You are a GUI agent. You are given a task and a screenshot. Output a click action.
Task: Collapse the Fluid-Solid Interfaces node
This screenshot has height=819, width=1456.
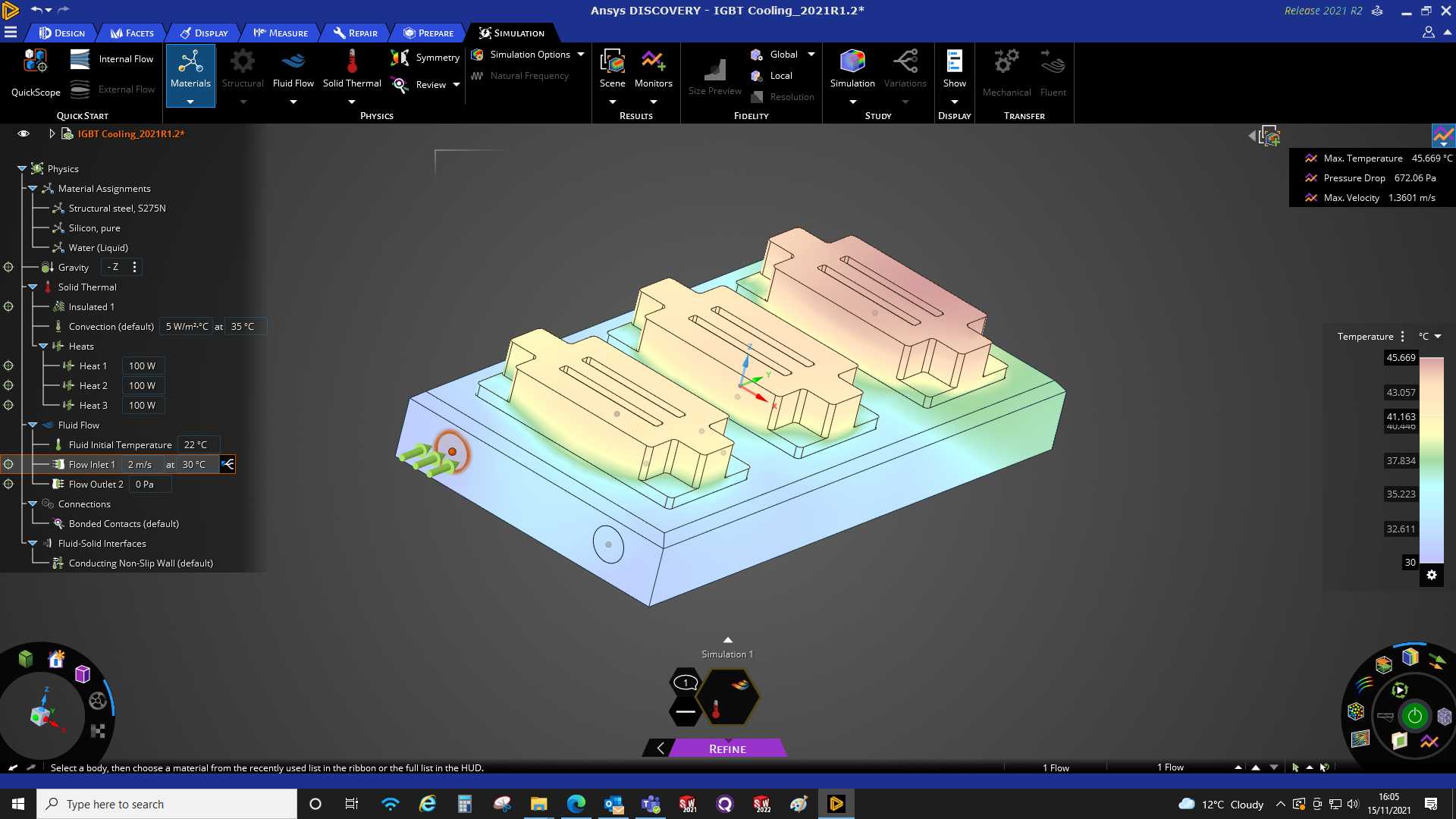pyautogui.click(x=33, y=543)
